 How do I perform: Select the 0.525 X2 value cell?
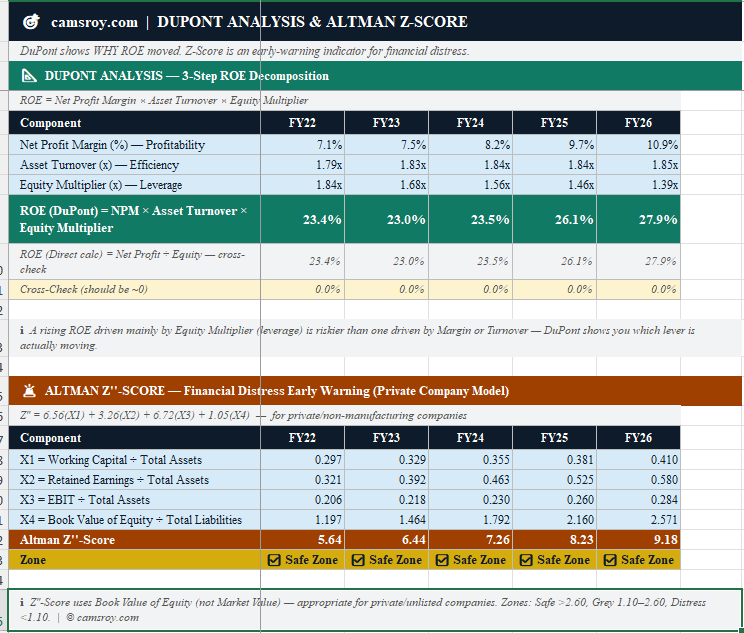(x=554, y=480)
